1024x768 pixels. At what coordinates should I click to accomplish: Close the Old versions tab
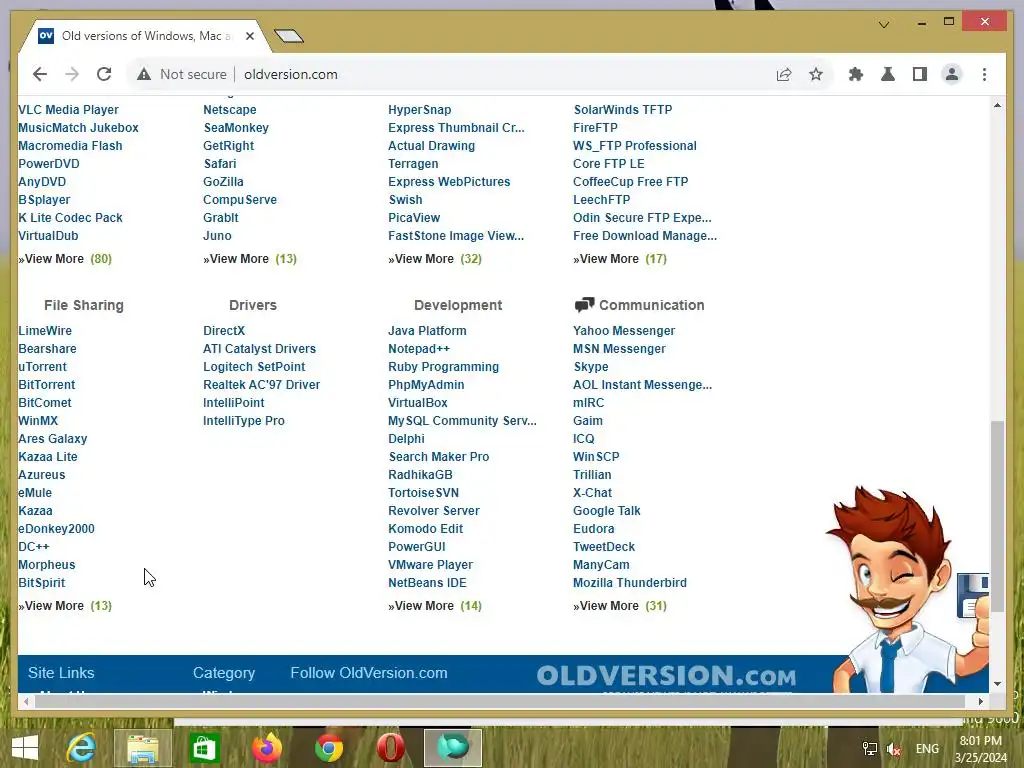[249, 36]
